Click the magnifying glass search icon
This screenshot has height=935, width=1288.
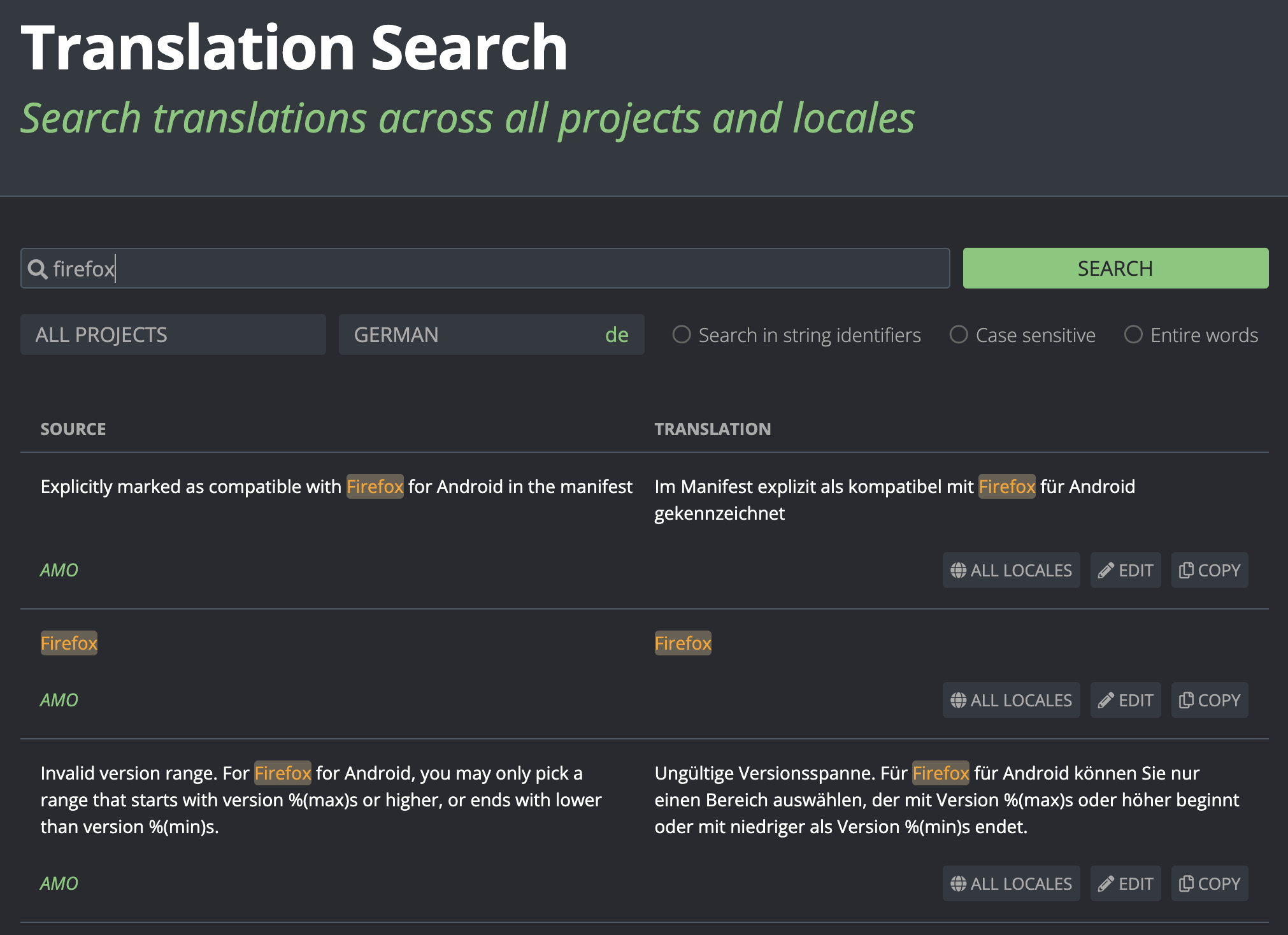[x=38, y=269]
